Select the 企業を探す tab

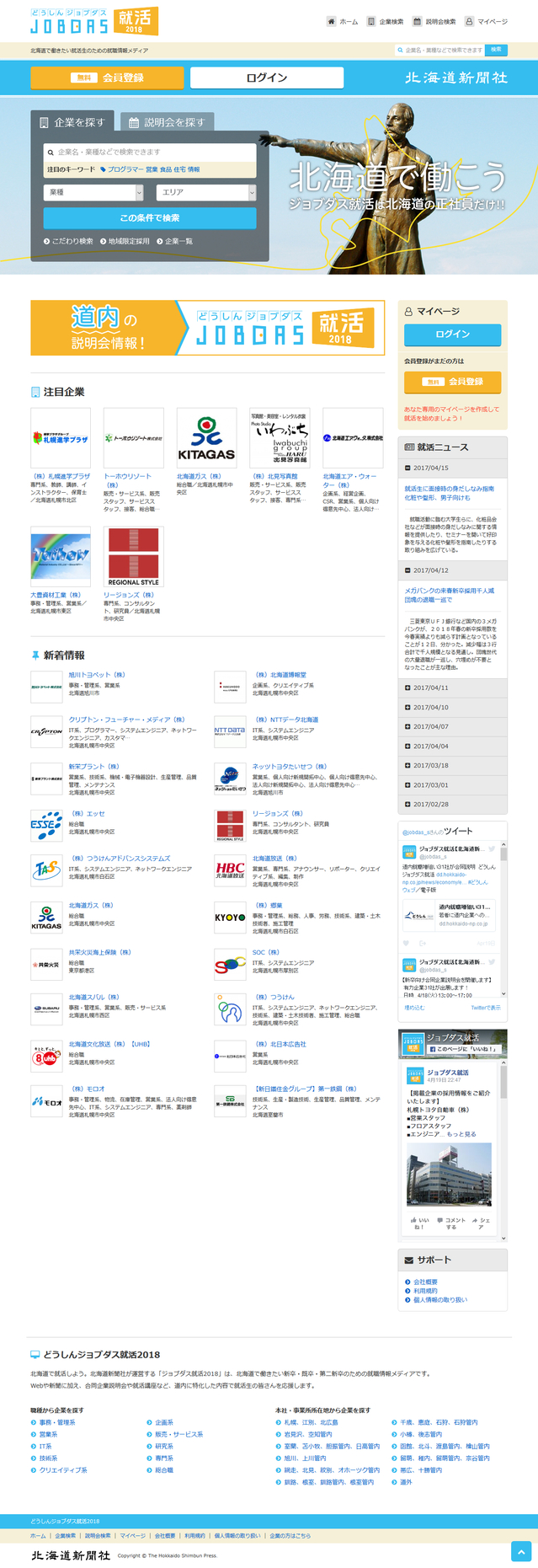(x=73, y=122)
